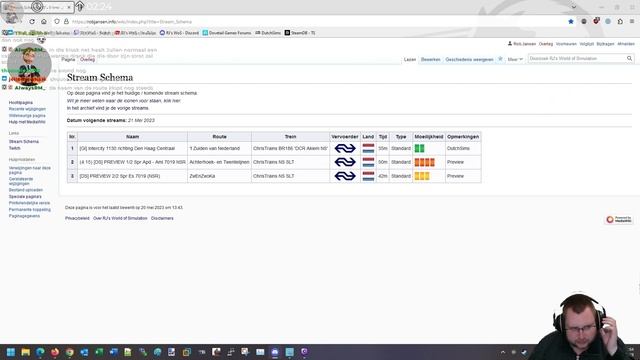Viewport: 640px width, 360px height.
Task: Open Over RJ's World of Simulation link
Action: click(120, 218)
